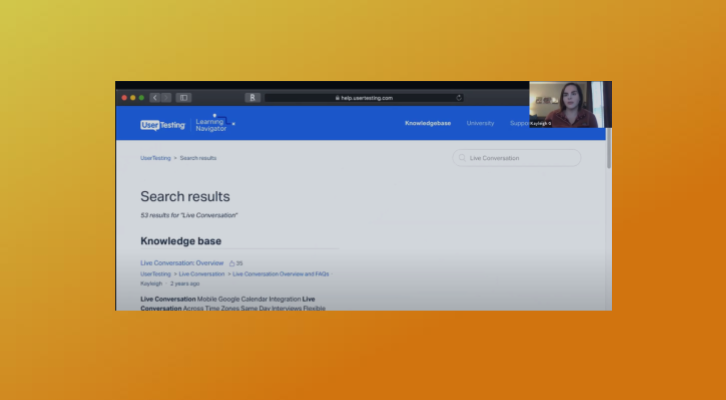Screen dimensions: 726x400
Task: Select the '53 results' summary text
Action: (x=189, y=215)
